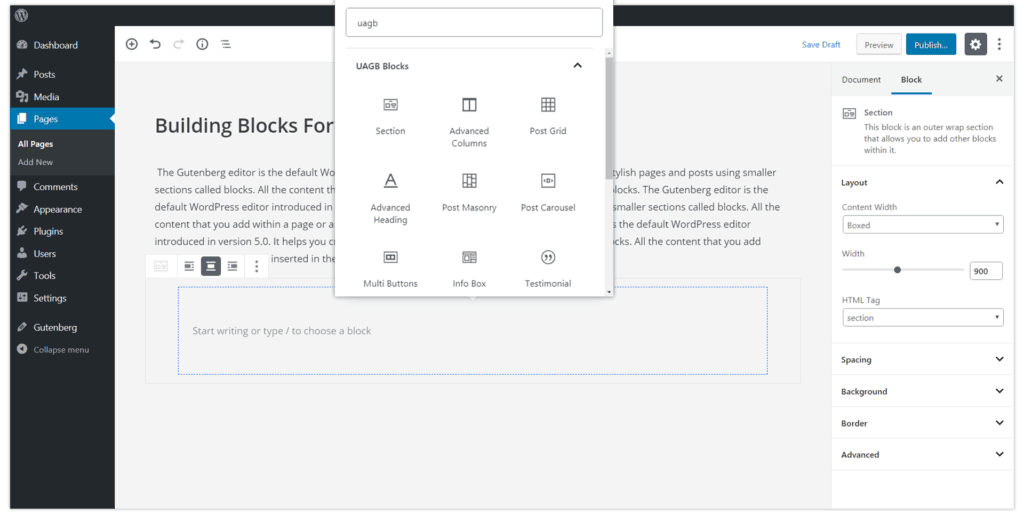Click the block search field
Image resolution: width=1024 pixels, height=514 pixels.
pos(474,22)
